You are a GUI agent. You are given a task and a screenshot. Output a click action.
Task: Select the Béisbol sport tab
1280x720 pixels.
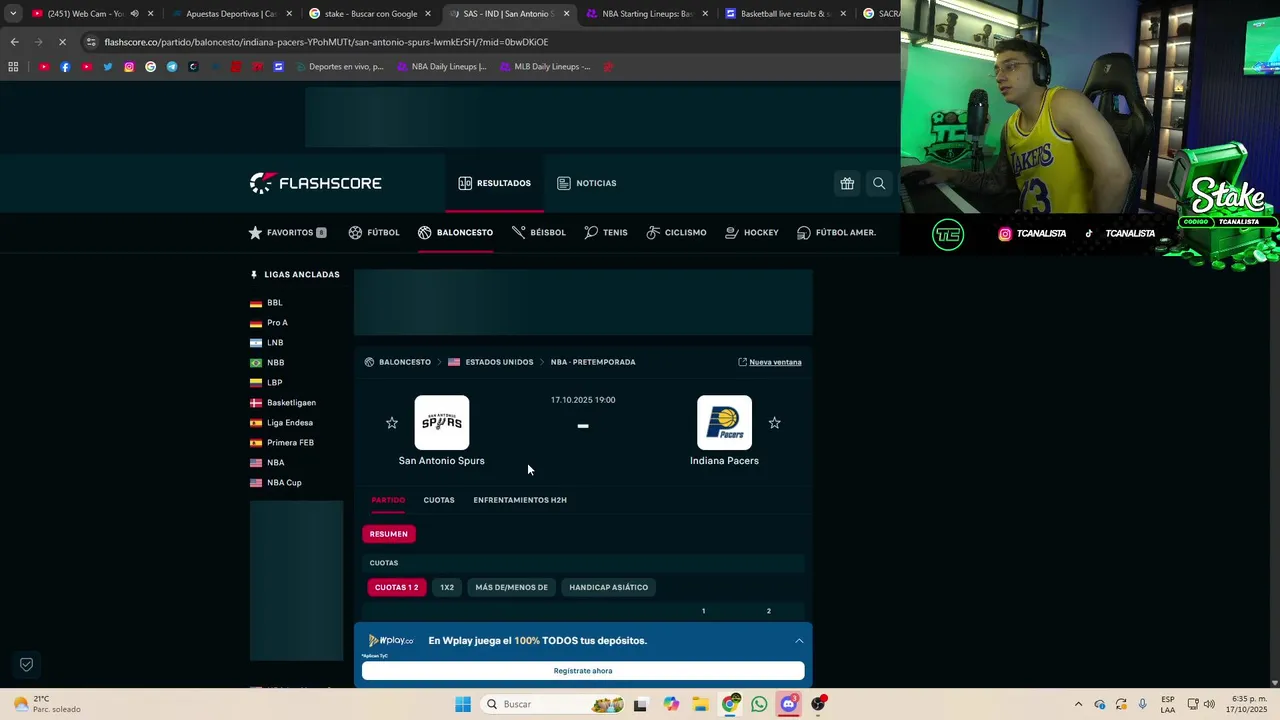(539, 232)
